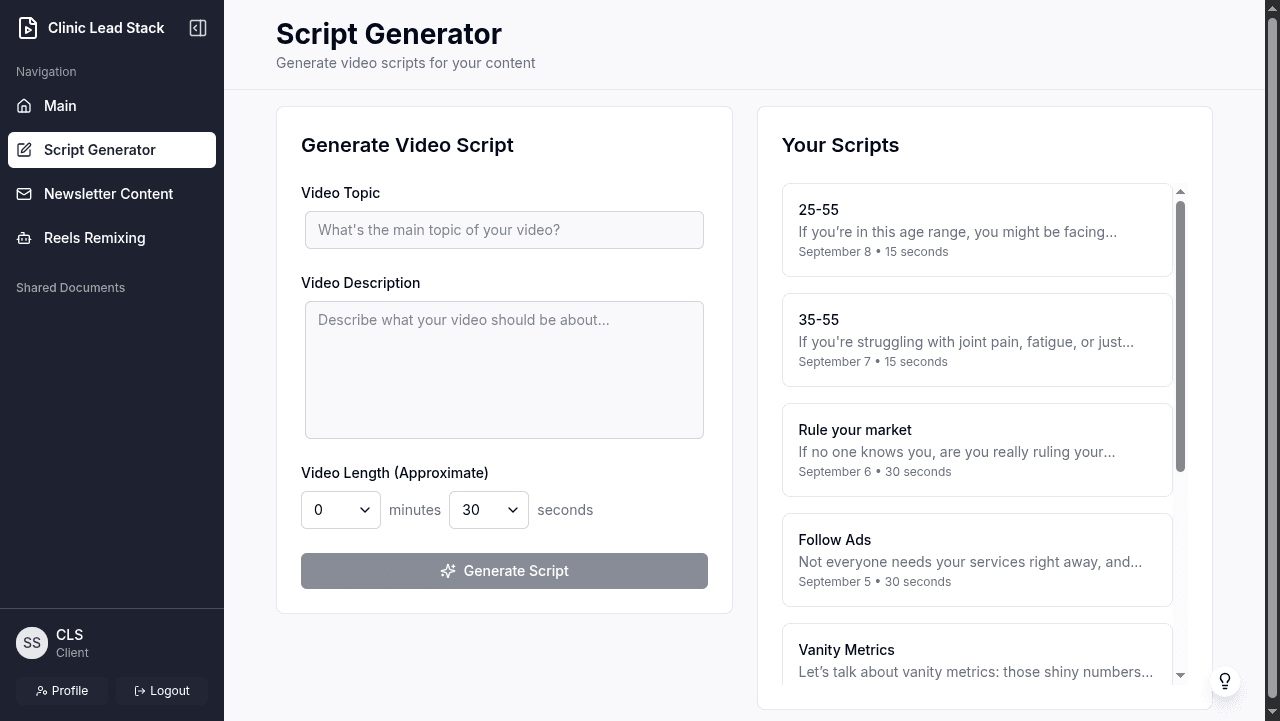This screenshot has height=721, width=1280.
Task: Click the Clinic Lead Stack logo icon
Action: pos(27,28)
